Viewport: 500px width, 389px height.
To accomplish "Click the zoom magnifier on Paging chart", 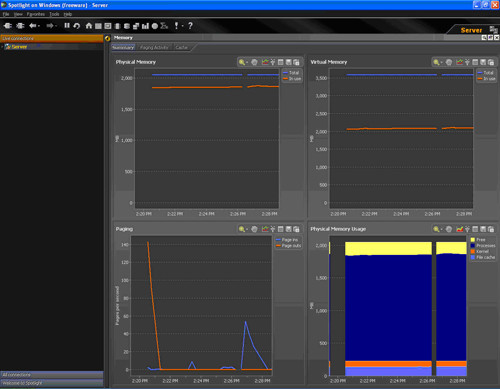I will [242, 229].
